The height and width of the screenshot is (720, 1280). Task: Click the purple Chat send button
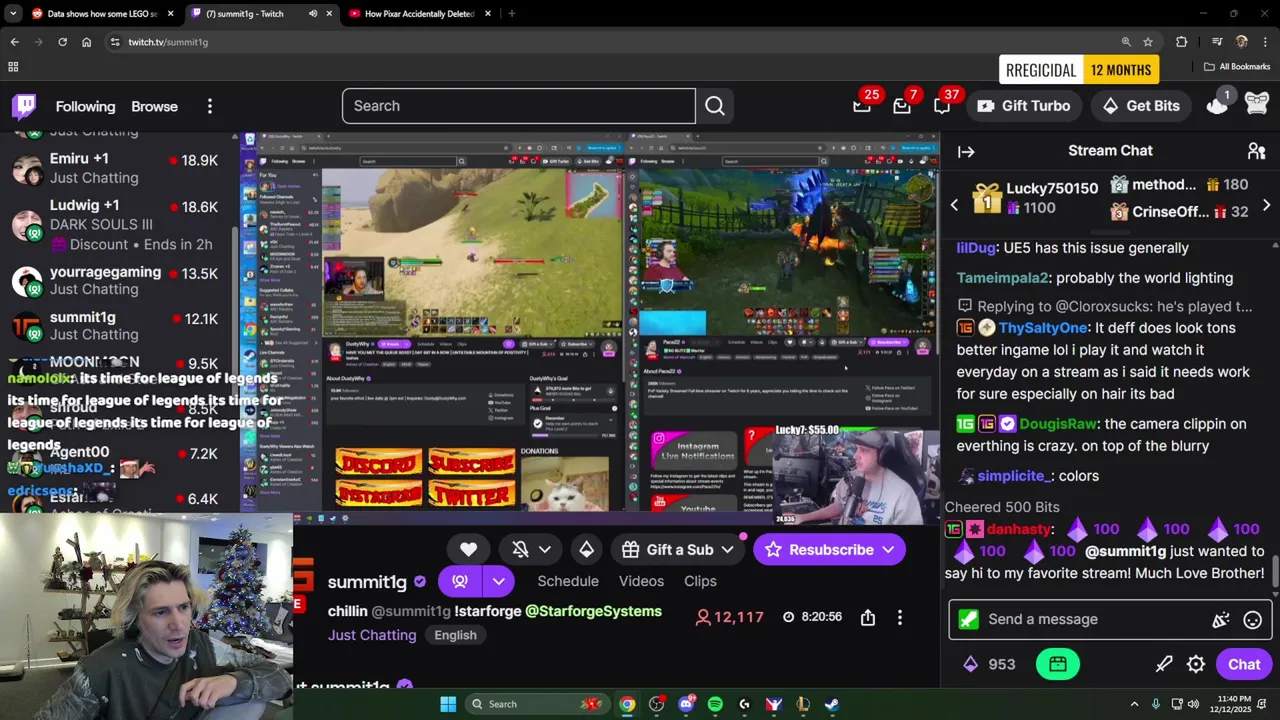pos(1244,664)
